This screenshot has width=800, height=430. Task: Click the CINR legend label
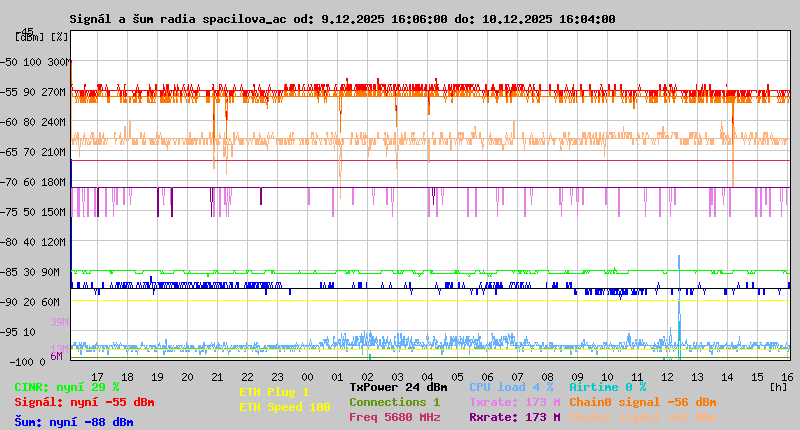coord(67,387)
